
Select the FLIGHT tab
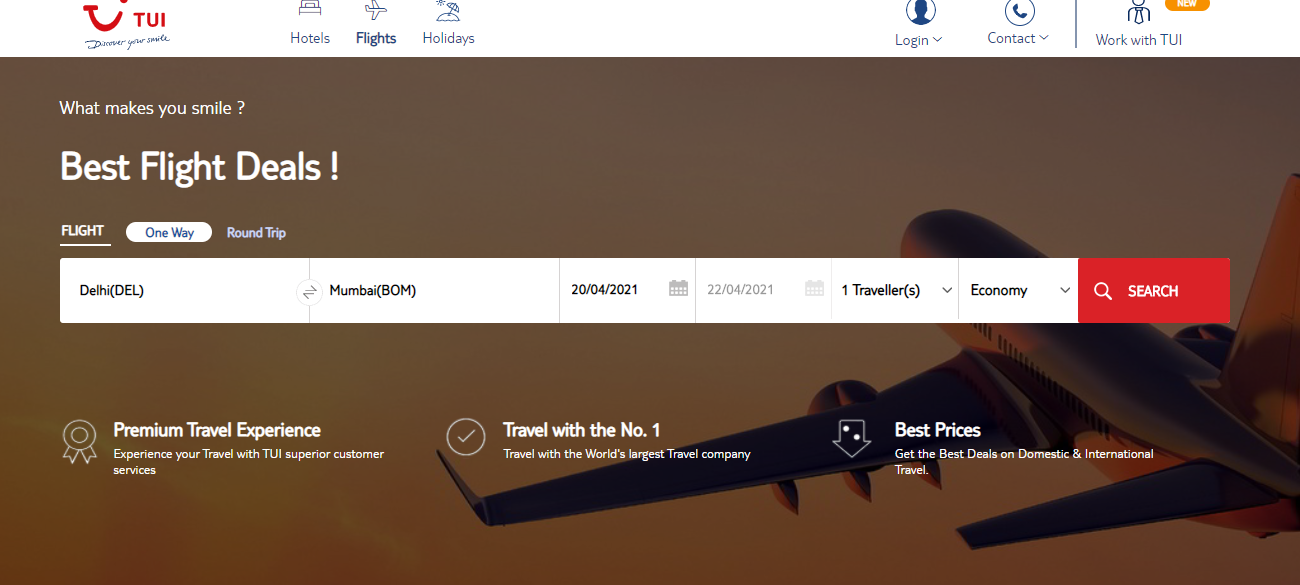(84, 230)
